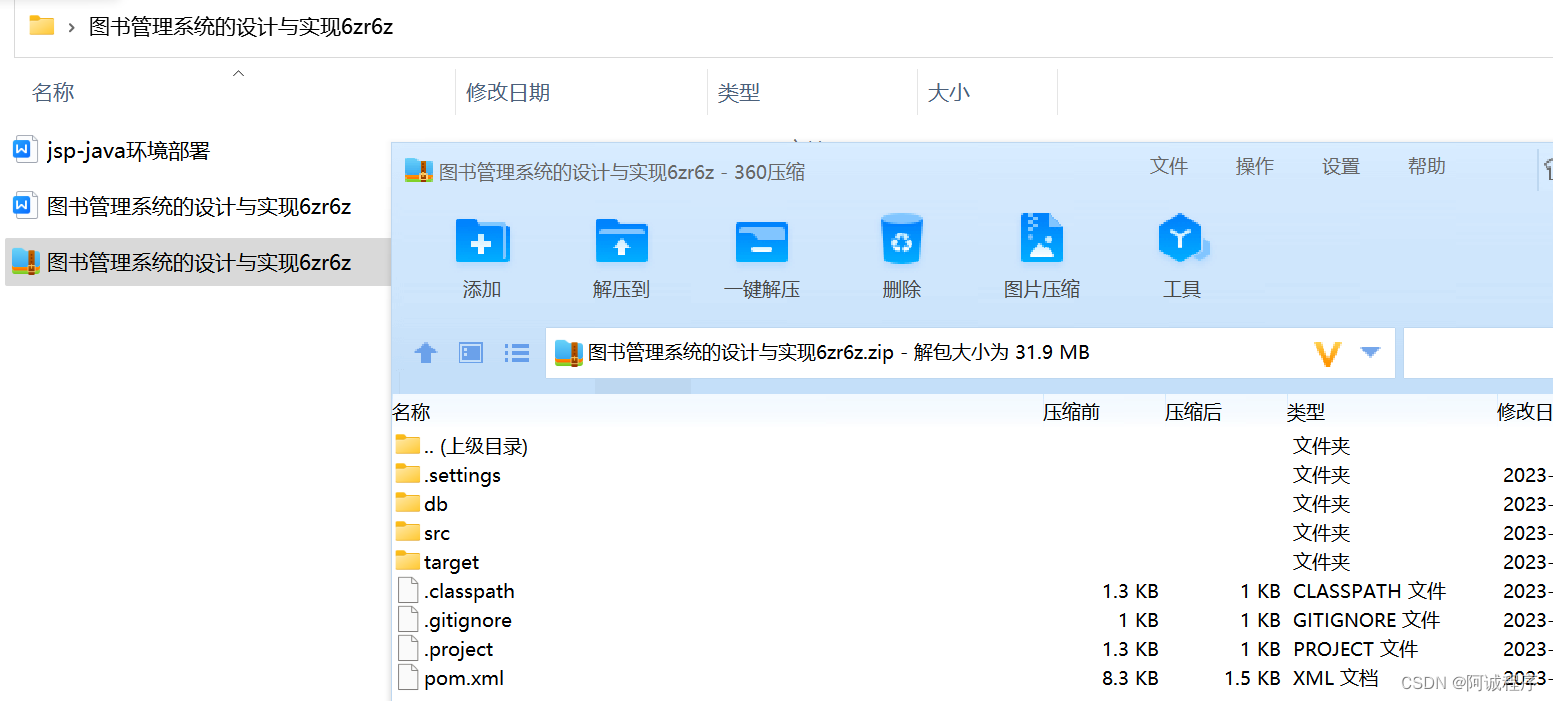Sort files by clicking the 名称 column header
The height and width of the screenshot is (701, 1553).
coord(410,412)
